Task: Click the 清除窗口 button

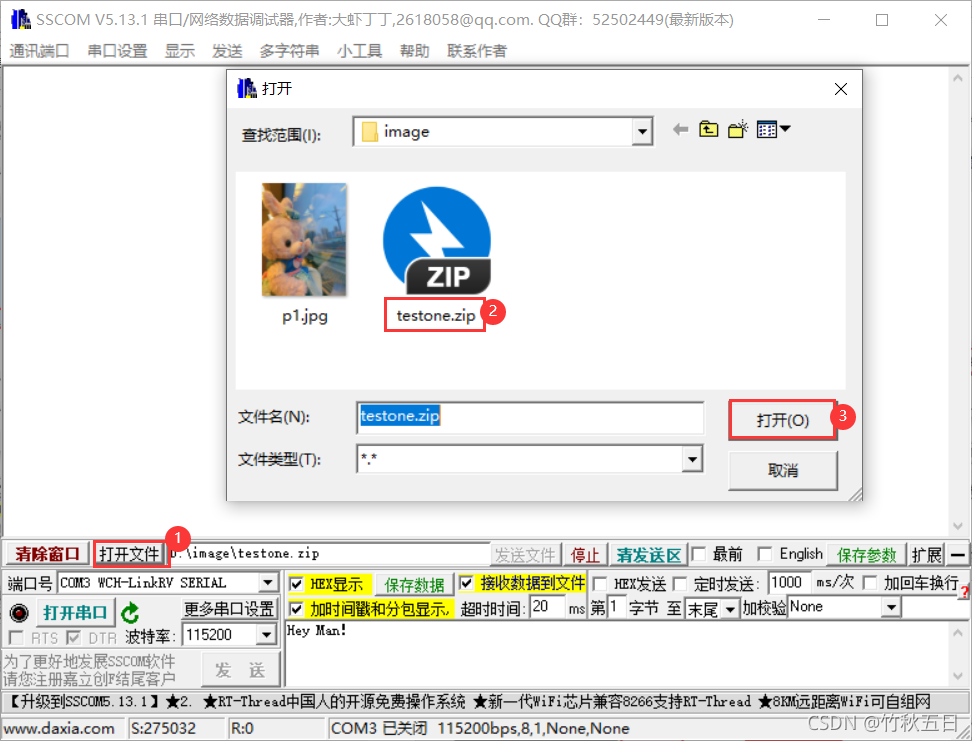Action: (x=47, y=553)
